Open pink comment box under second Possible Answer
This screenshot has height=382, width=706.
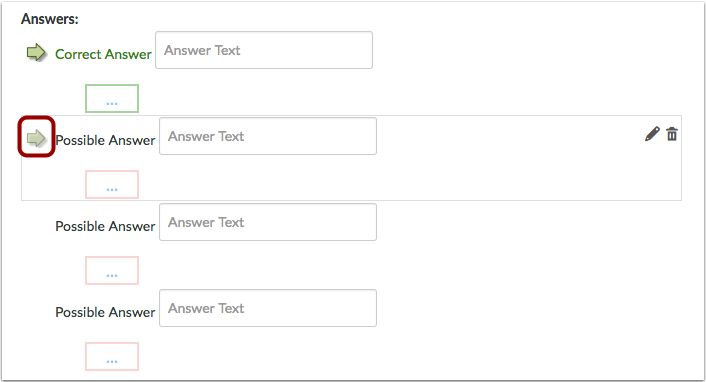[x=112, y=270]
